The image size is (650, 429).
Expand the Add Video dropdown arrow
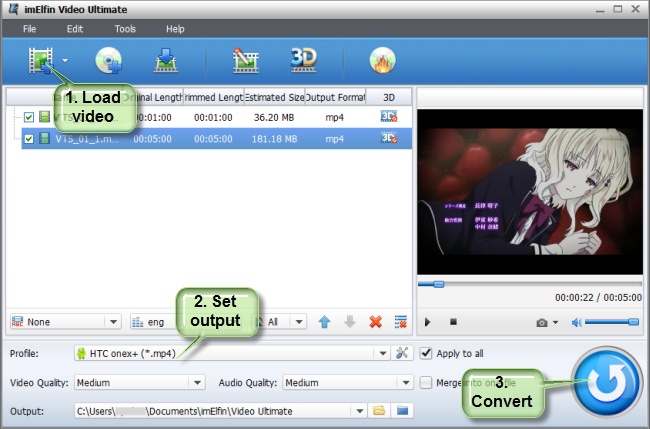(x=65, y=61)
